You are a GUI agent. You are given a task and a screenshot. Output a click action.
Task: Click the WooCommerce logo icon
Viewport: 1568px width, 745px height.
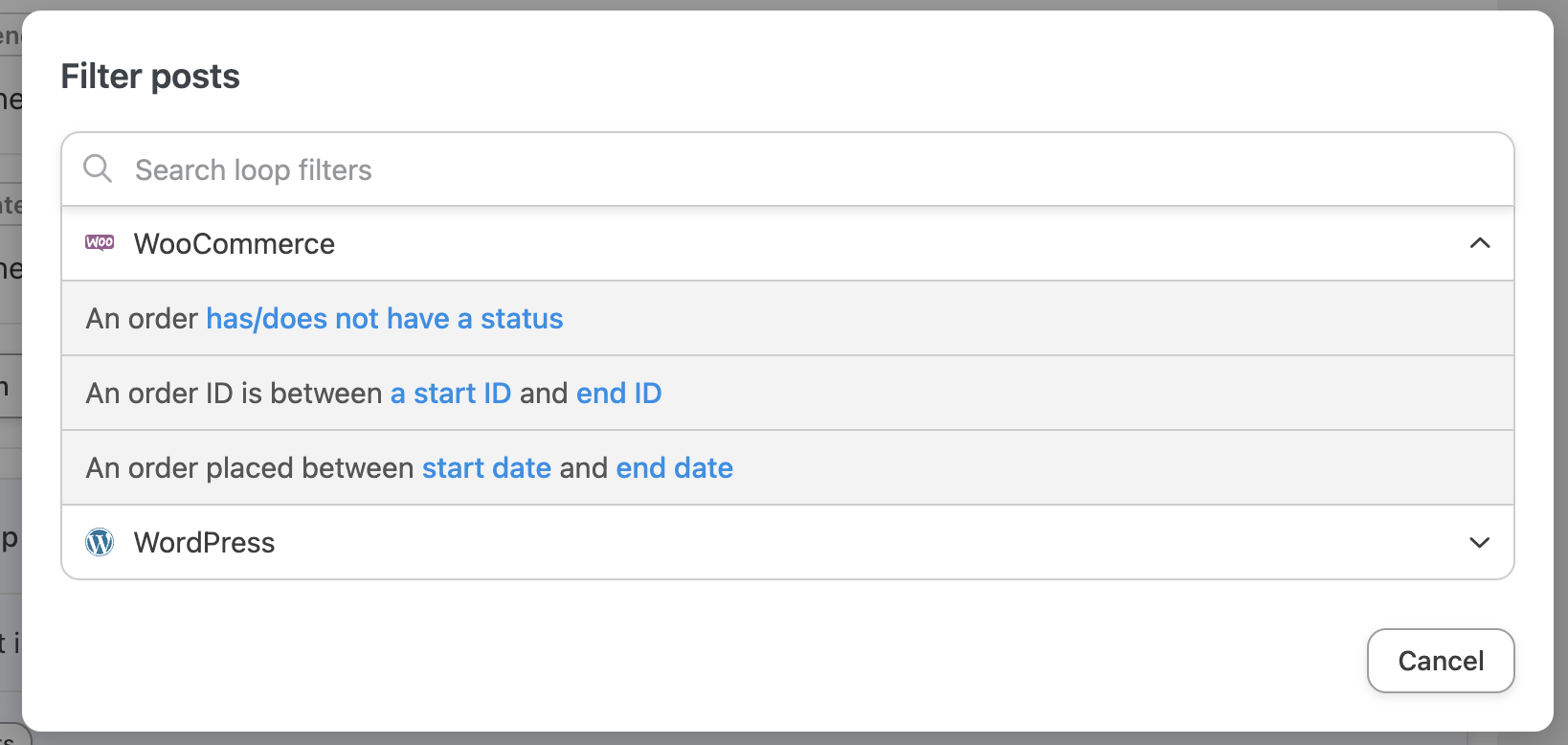point(100,243)
